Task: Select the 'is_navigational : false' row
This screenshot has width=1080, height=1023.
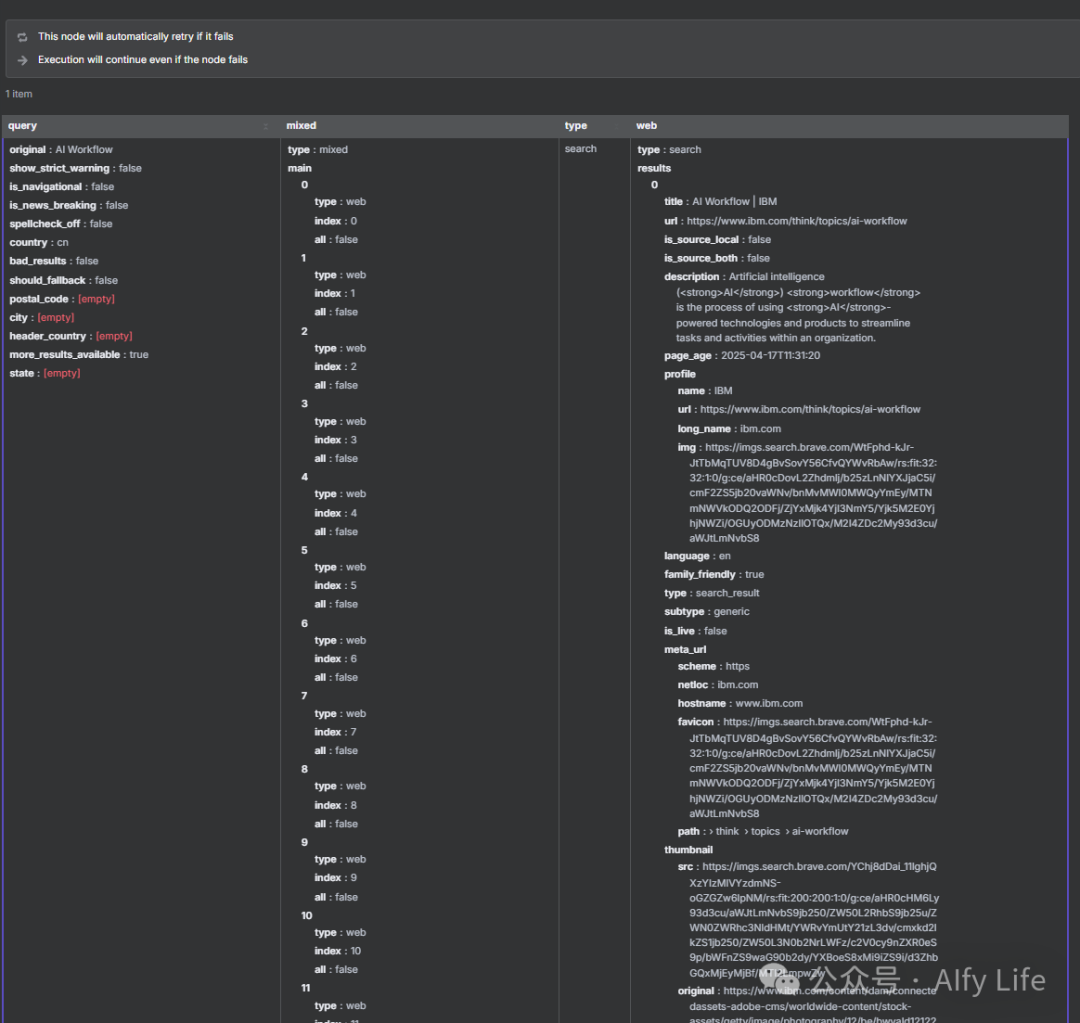Action: (x=61, y=187)
